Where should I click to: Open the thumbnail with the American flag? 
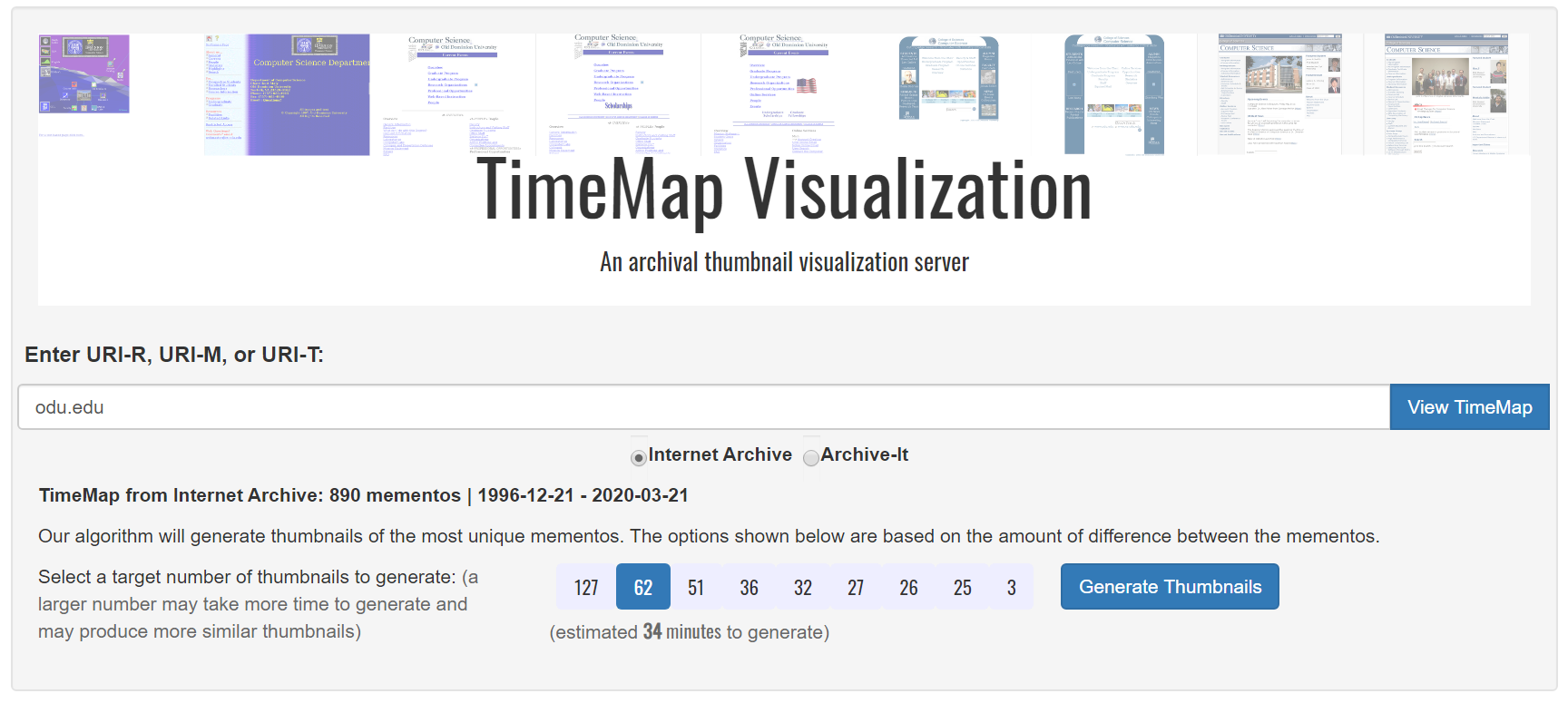[x=784, y=94]
